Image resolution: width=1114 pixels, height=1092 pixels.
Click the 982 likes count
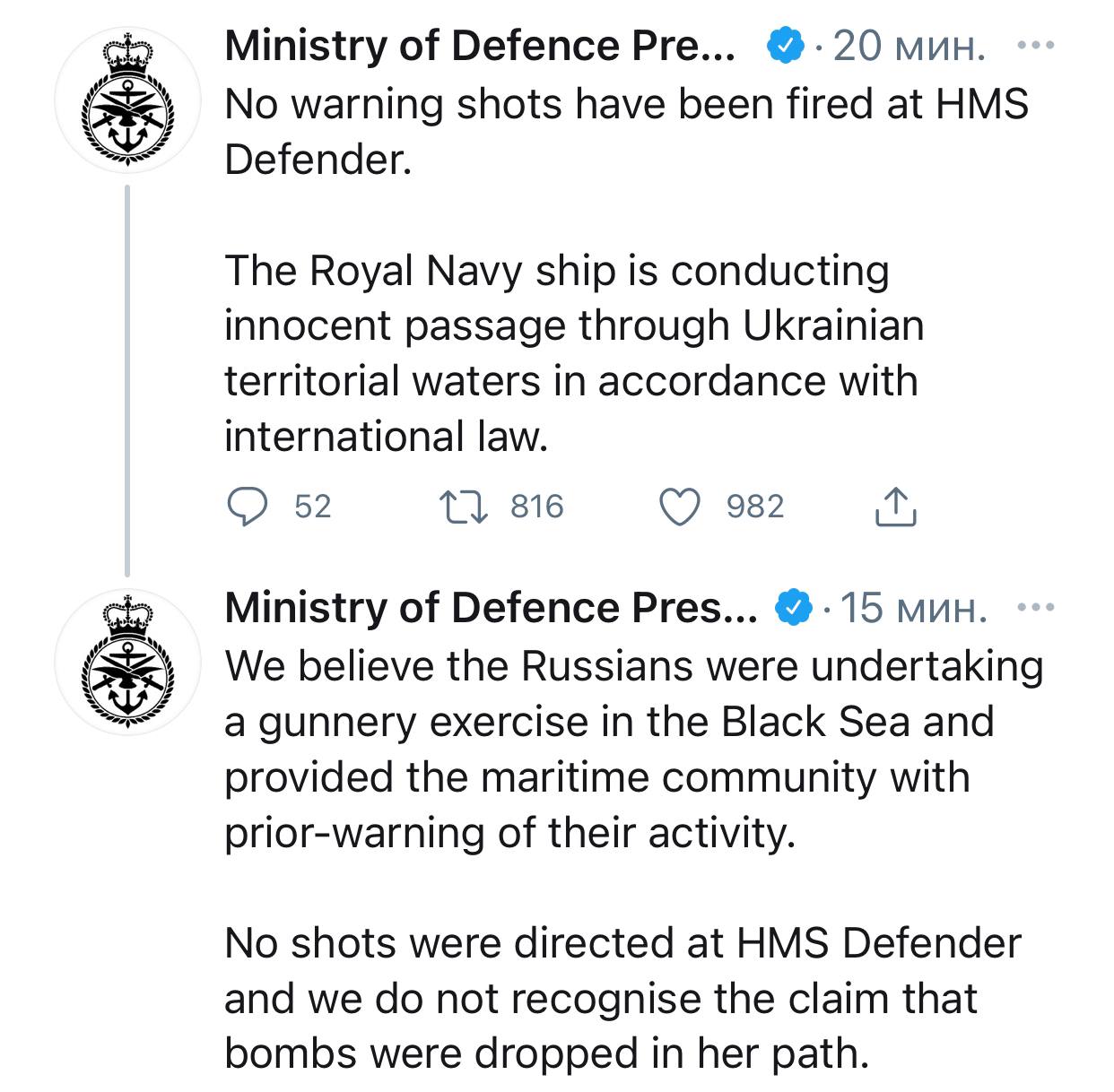pyautogui.click(x=755, y=507)
